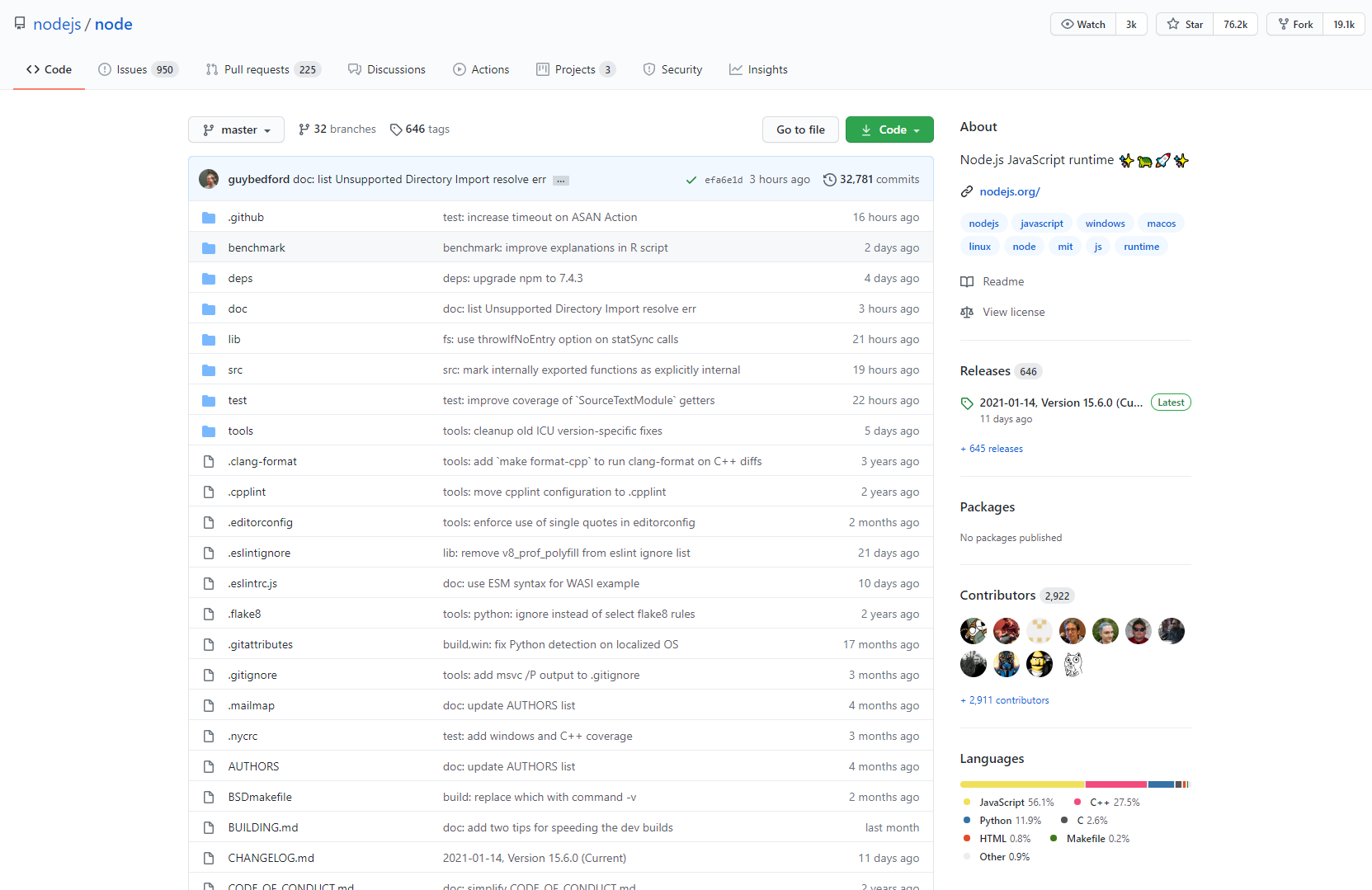Expand the commit message ellipsis button

561,181
